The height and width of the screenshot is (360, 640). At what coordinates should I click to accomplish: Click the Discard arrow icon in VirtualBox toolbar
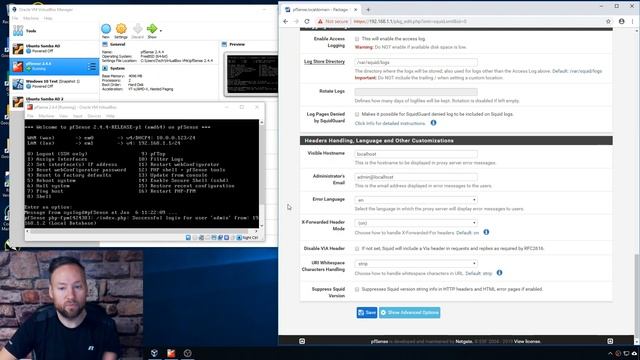pyautogui.click(x=138, y=29)
